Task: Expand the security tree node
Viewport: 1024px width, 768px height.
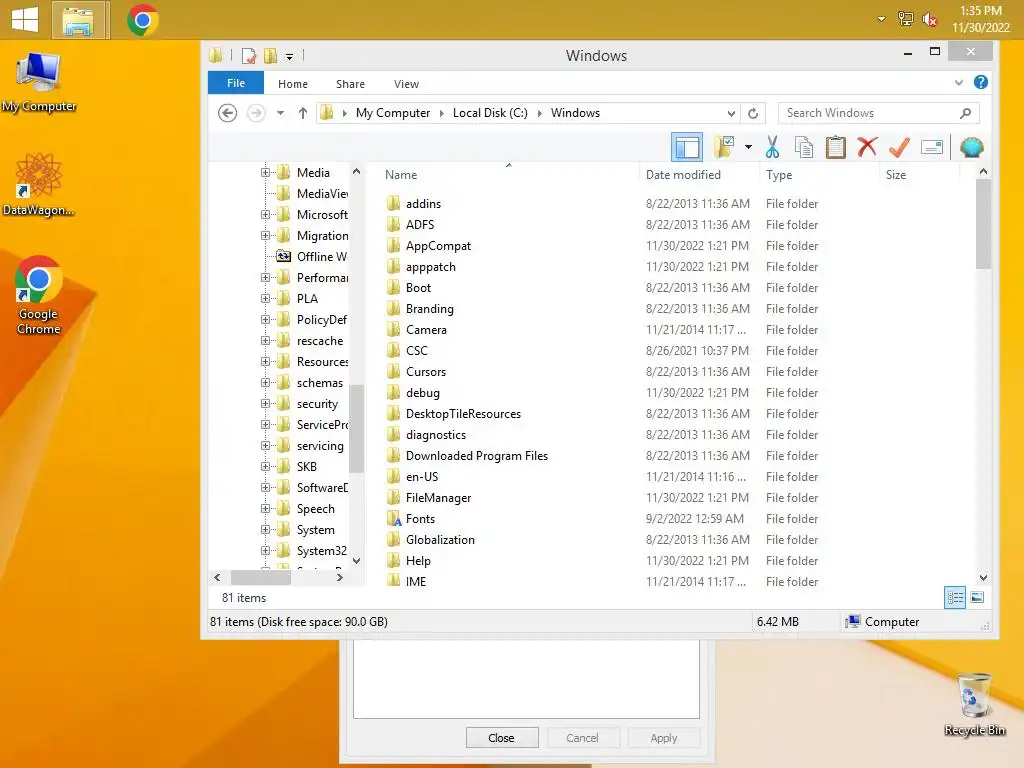Action: pos(265,404)
